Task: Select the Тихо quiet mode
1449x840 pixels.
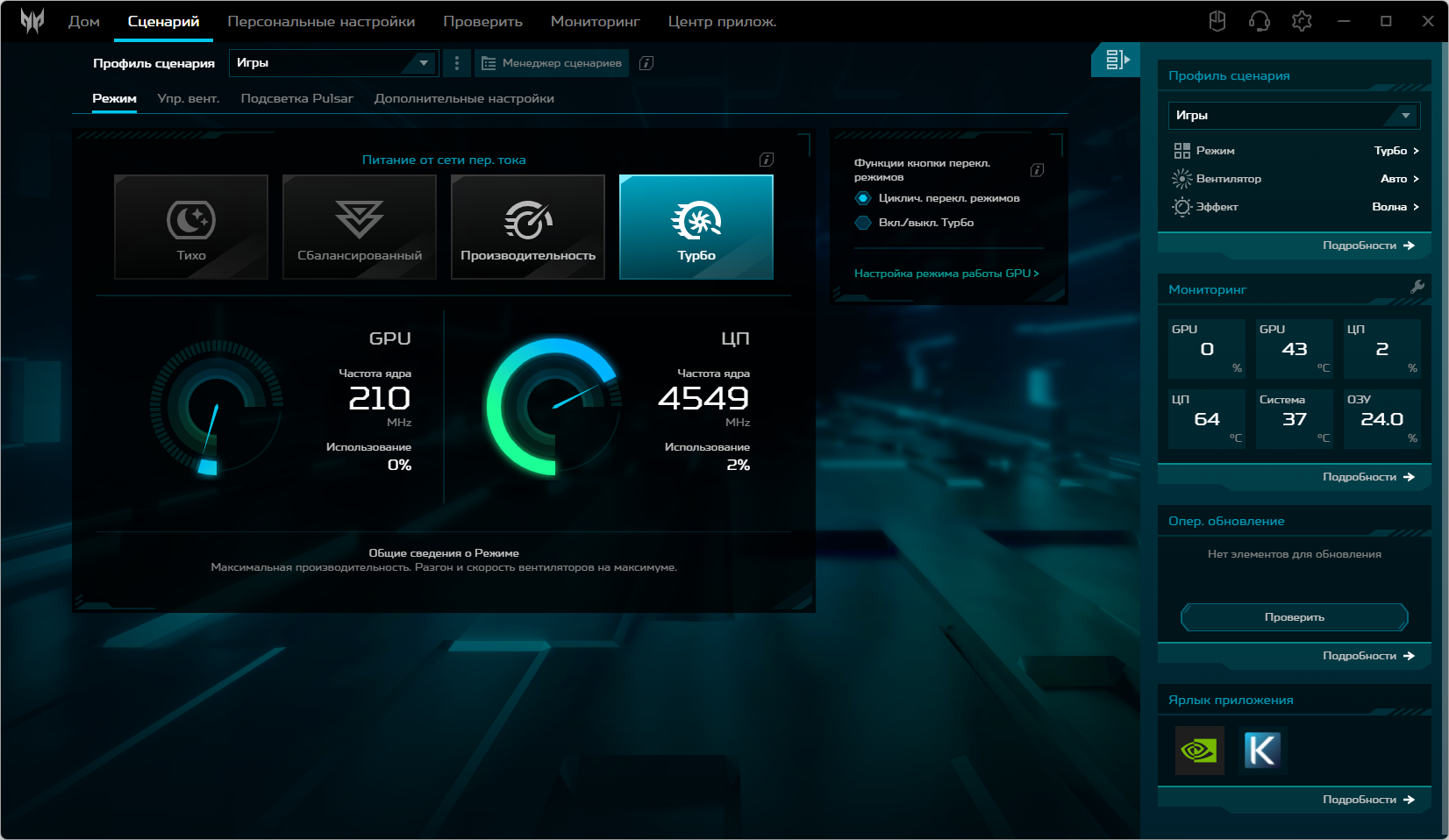Action: 191,227
